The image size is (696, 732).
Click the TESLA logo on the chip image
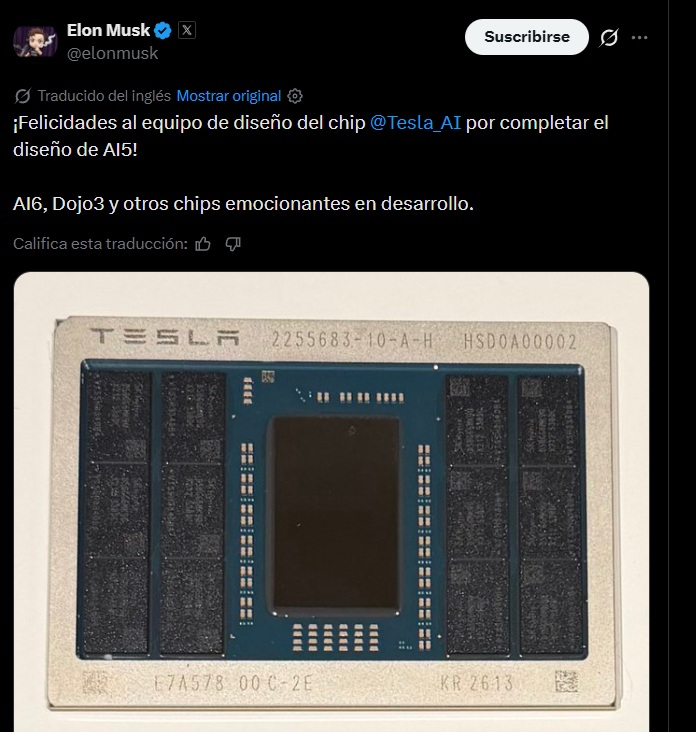tap(163, 340)
